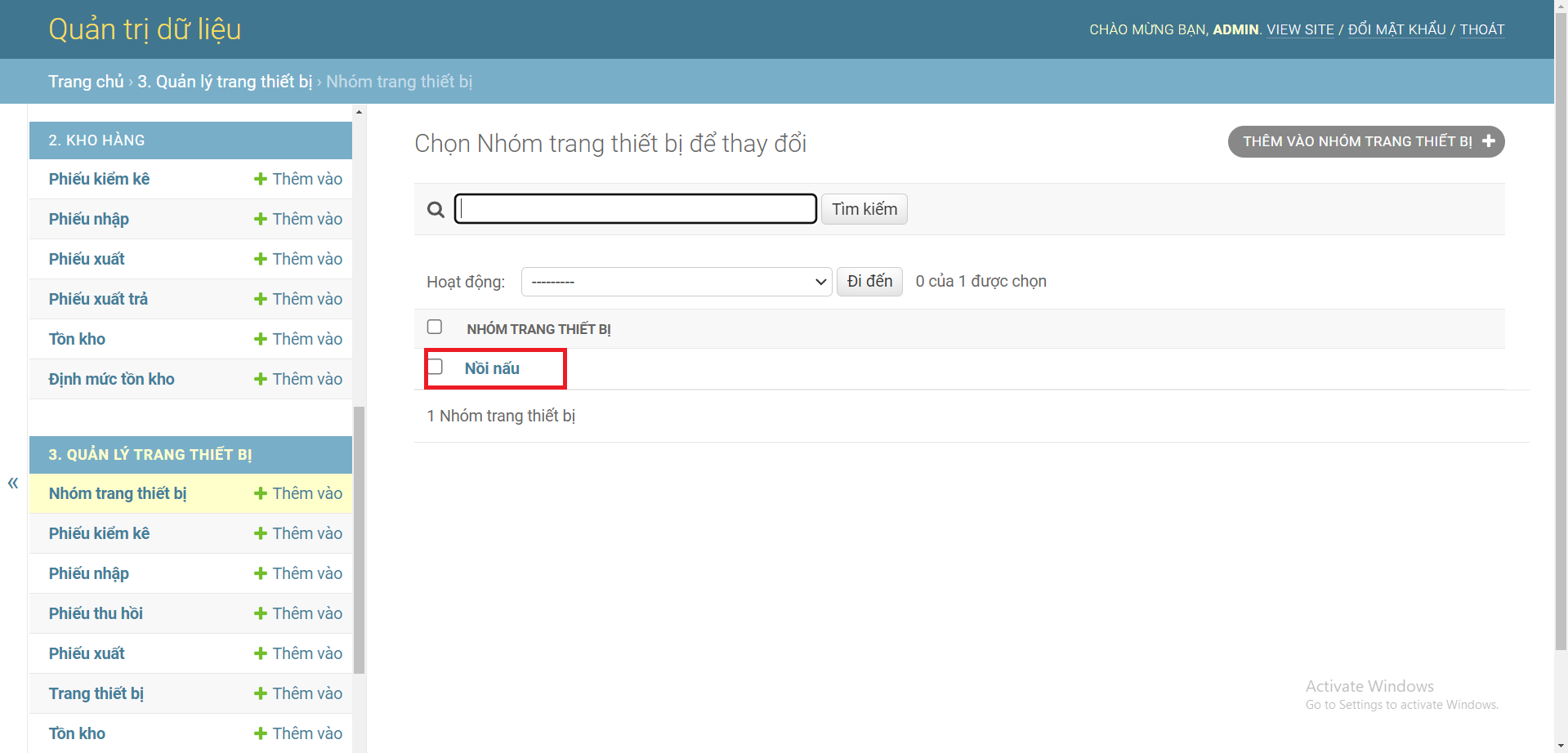The height and width of the screenshot is (753, 1568).
Task: Click the plus icon beside Định mức tồn kho
Action: [x=260, y=378]
